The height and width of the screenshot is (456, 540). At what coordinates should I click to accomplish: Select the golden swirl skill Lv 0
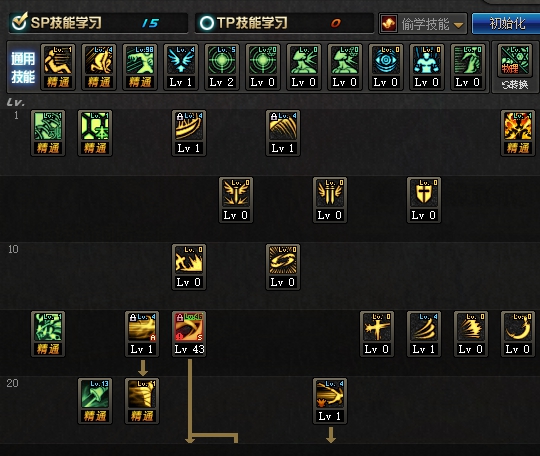click(x=283, y=267)
